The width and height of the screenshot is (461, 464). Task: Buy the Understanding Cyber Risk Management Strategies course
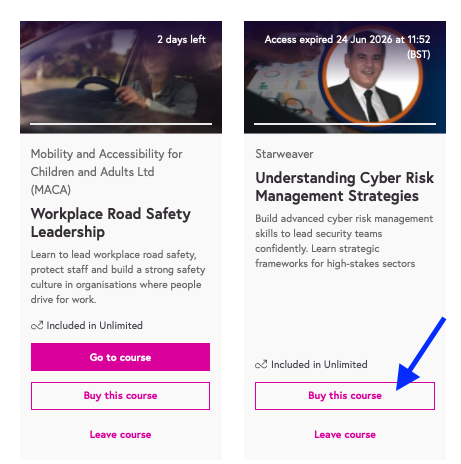(345, 396)
